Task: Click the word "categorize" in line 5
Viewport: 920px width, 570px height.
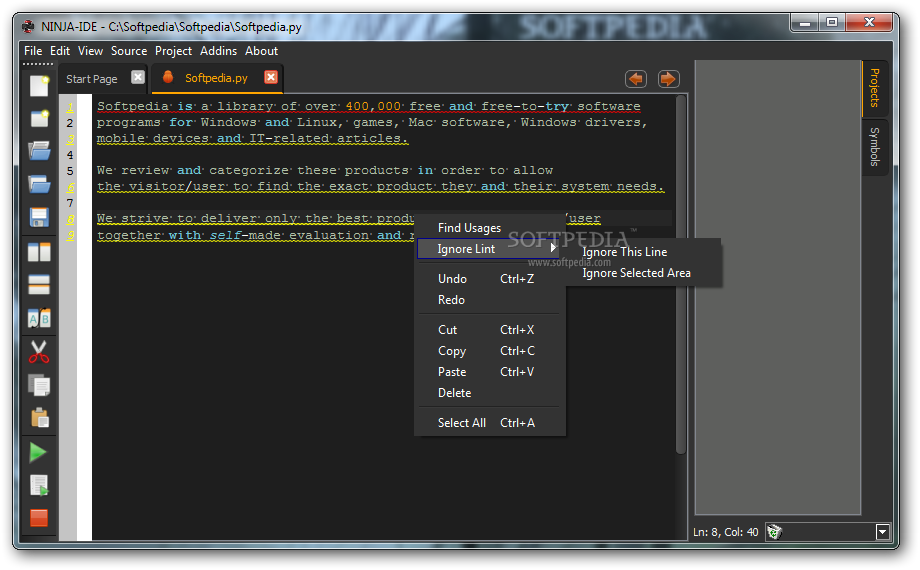Action: coord(249,170)
